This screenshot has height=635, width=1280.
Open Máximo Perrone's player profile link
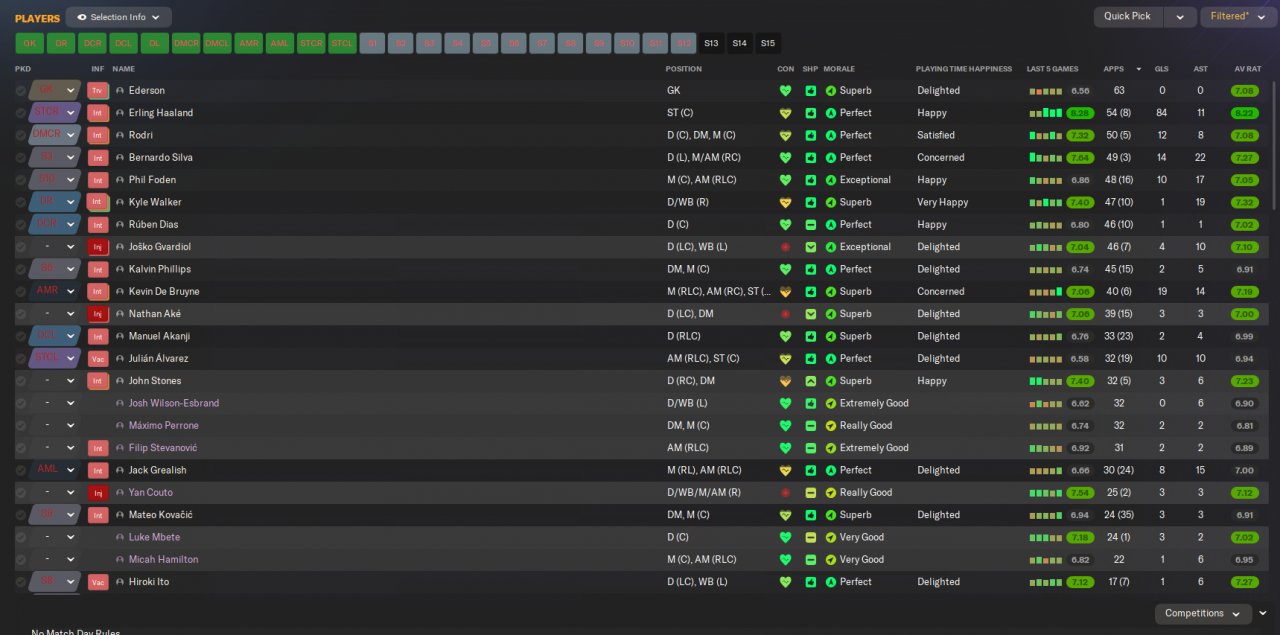(163, 426)
